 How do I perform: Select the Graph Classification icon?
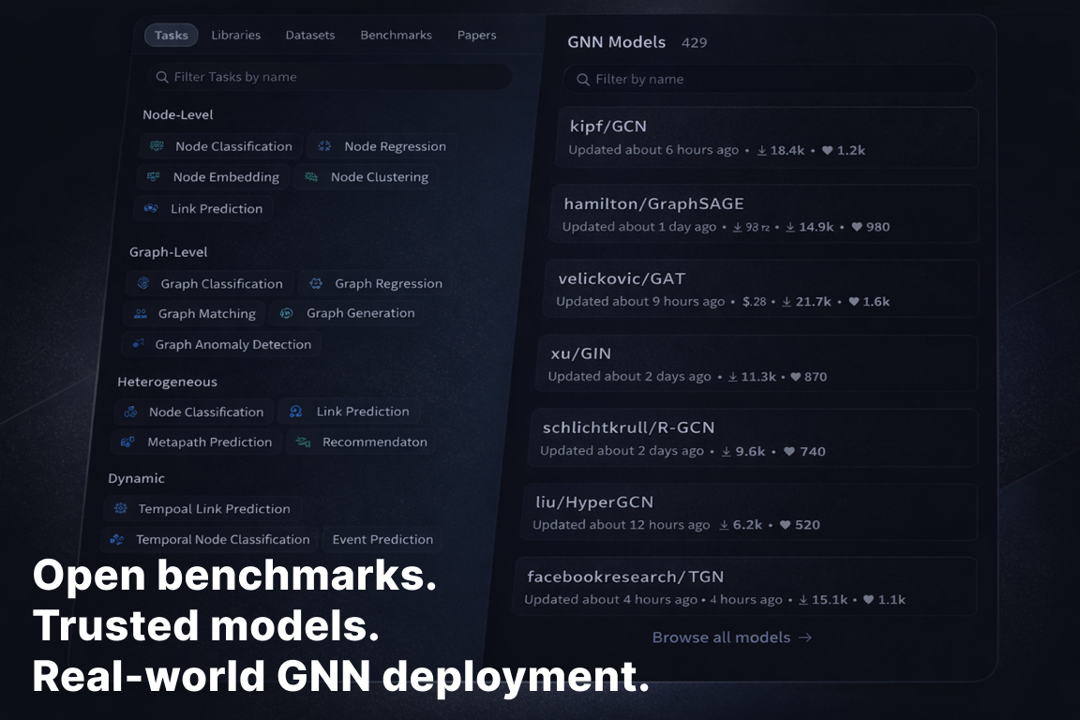pos(142,283)
